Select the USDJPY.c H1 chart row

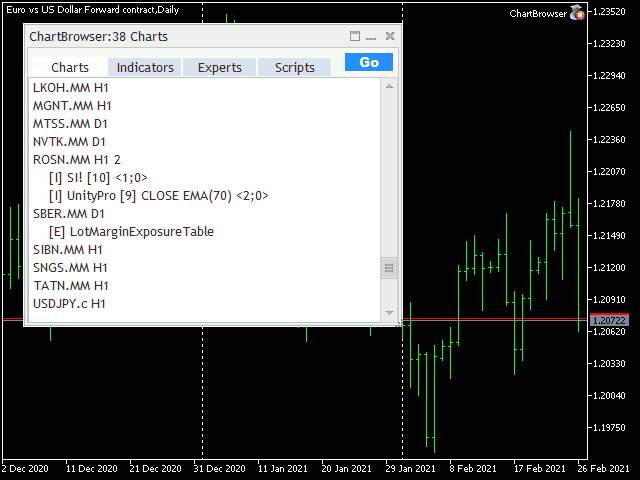coord(205,303)
